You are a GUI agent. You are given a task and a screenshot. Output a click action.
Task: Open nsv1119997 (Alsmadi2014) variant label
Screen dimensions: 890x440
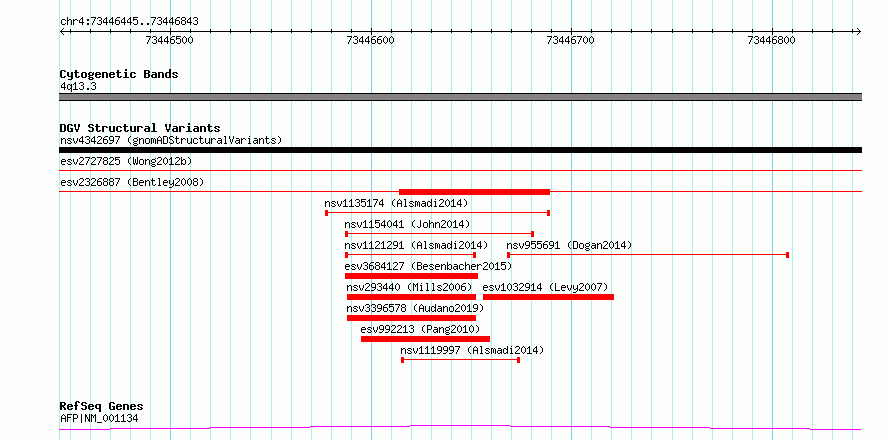[x=472, y=350]
